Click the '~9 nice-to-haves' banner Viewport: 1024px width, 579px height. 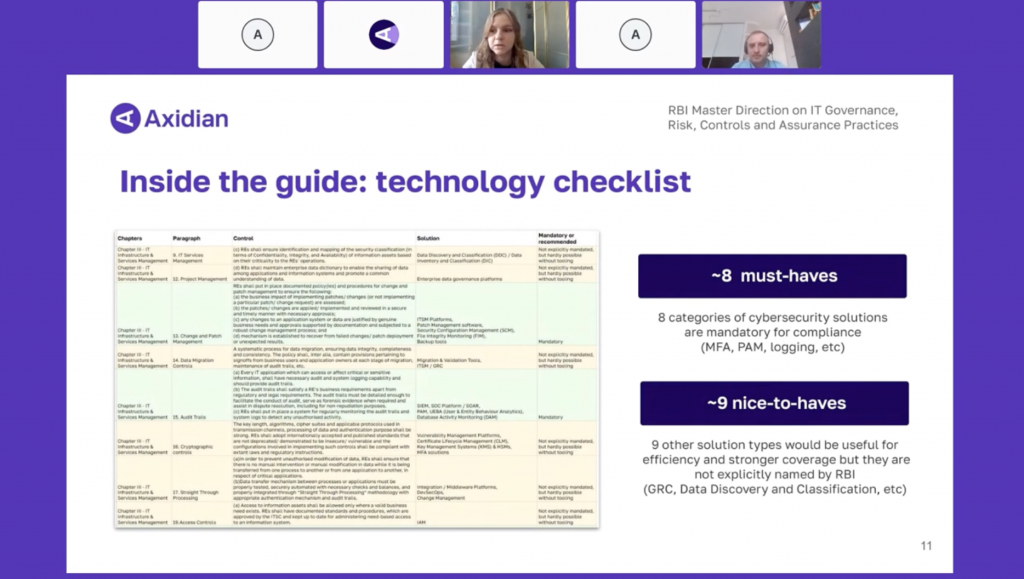(772, 403)
